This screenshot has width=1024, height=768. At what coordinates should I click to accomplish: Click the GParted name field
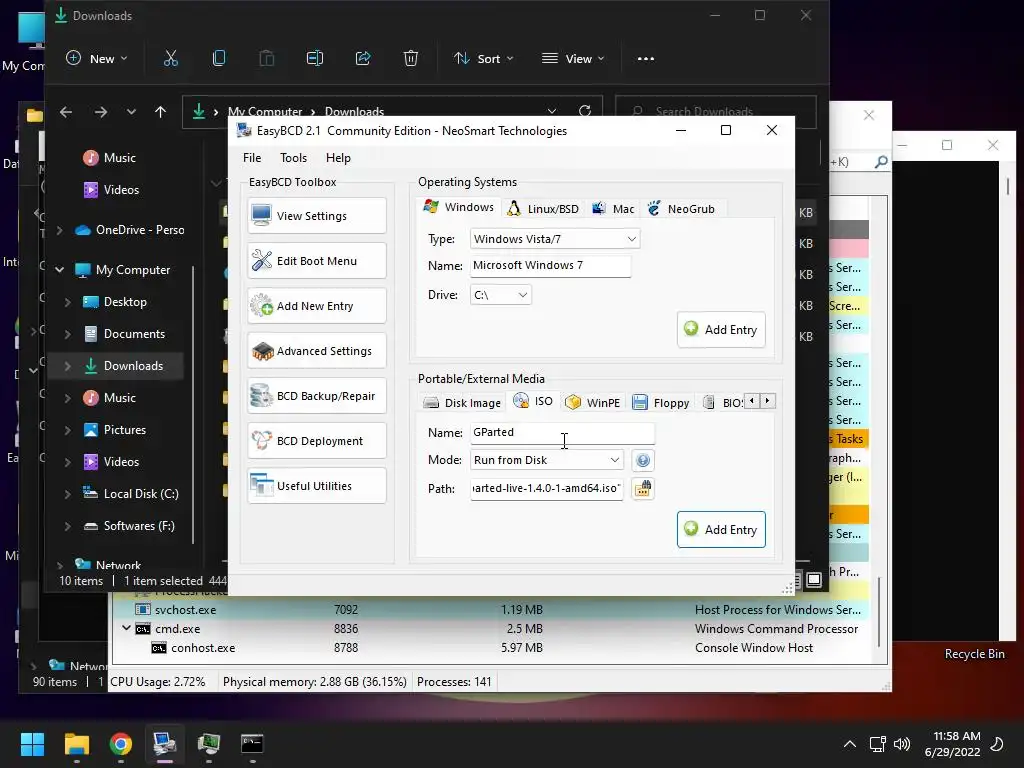562,432
